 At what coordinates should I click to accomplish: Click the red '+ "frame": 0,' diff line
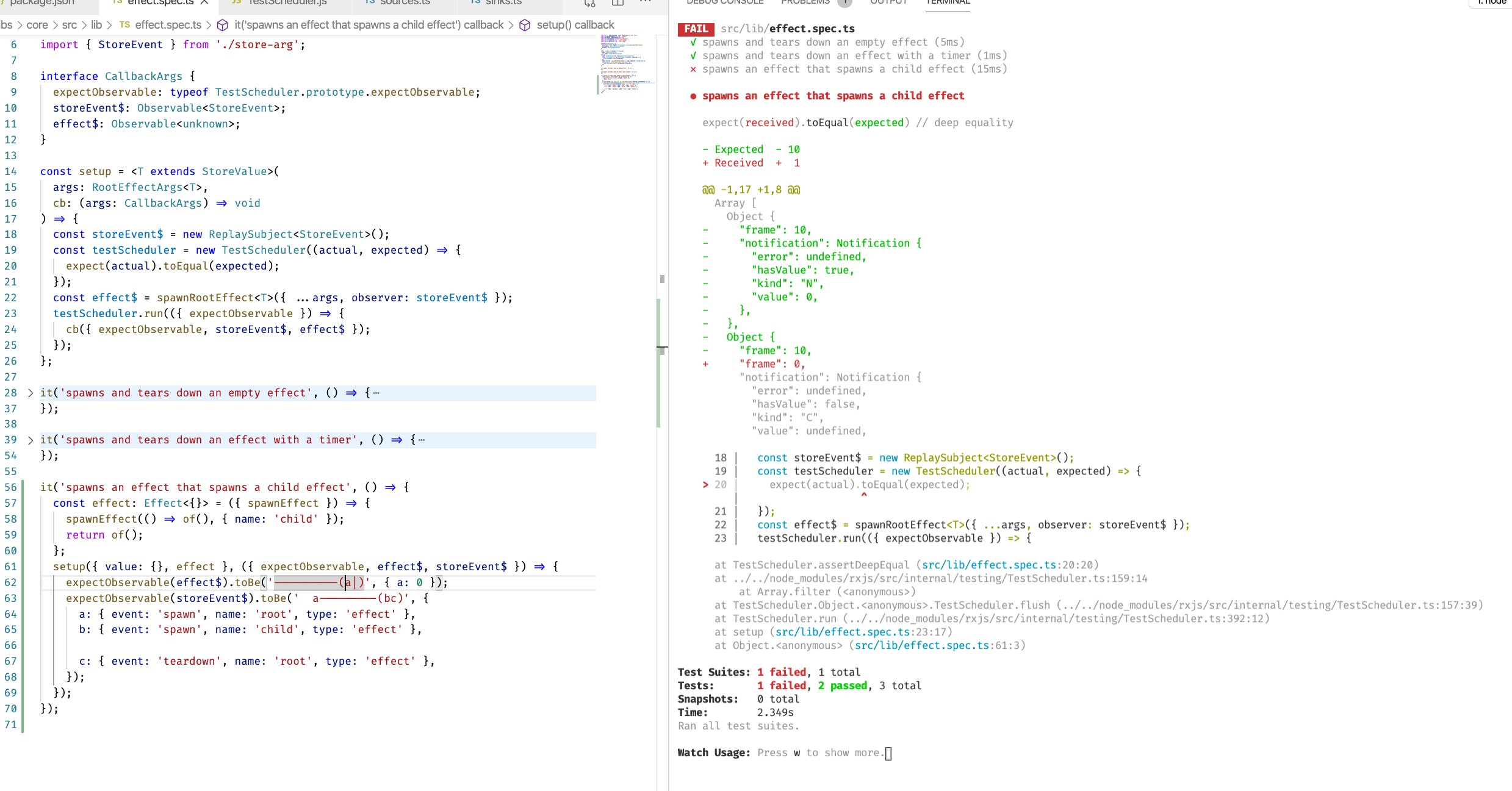click(x=754, y=364)
